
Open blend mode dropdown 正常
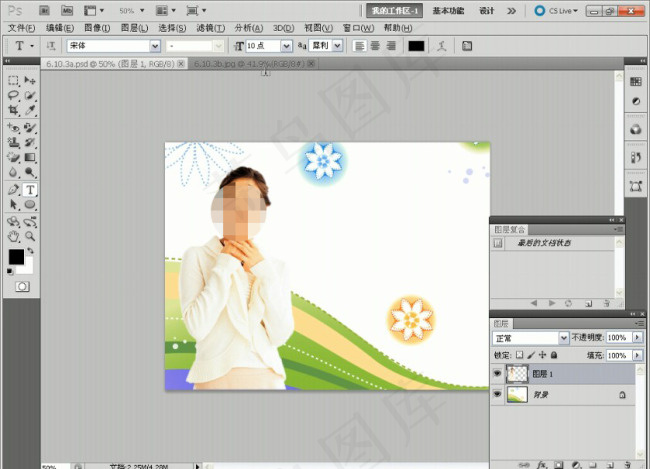point(563,338)
